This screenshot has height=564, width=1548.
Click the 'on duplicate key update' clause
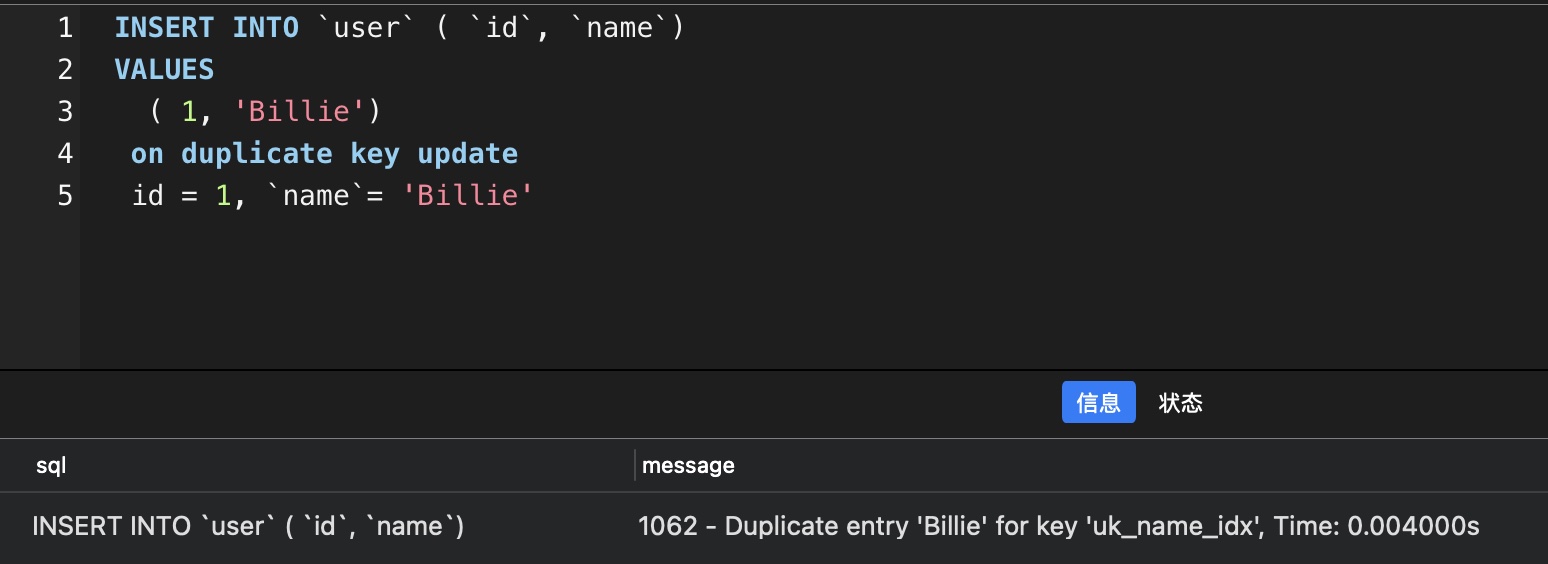pyautogui.click(x=324, y=153)
